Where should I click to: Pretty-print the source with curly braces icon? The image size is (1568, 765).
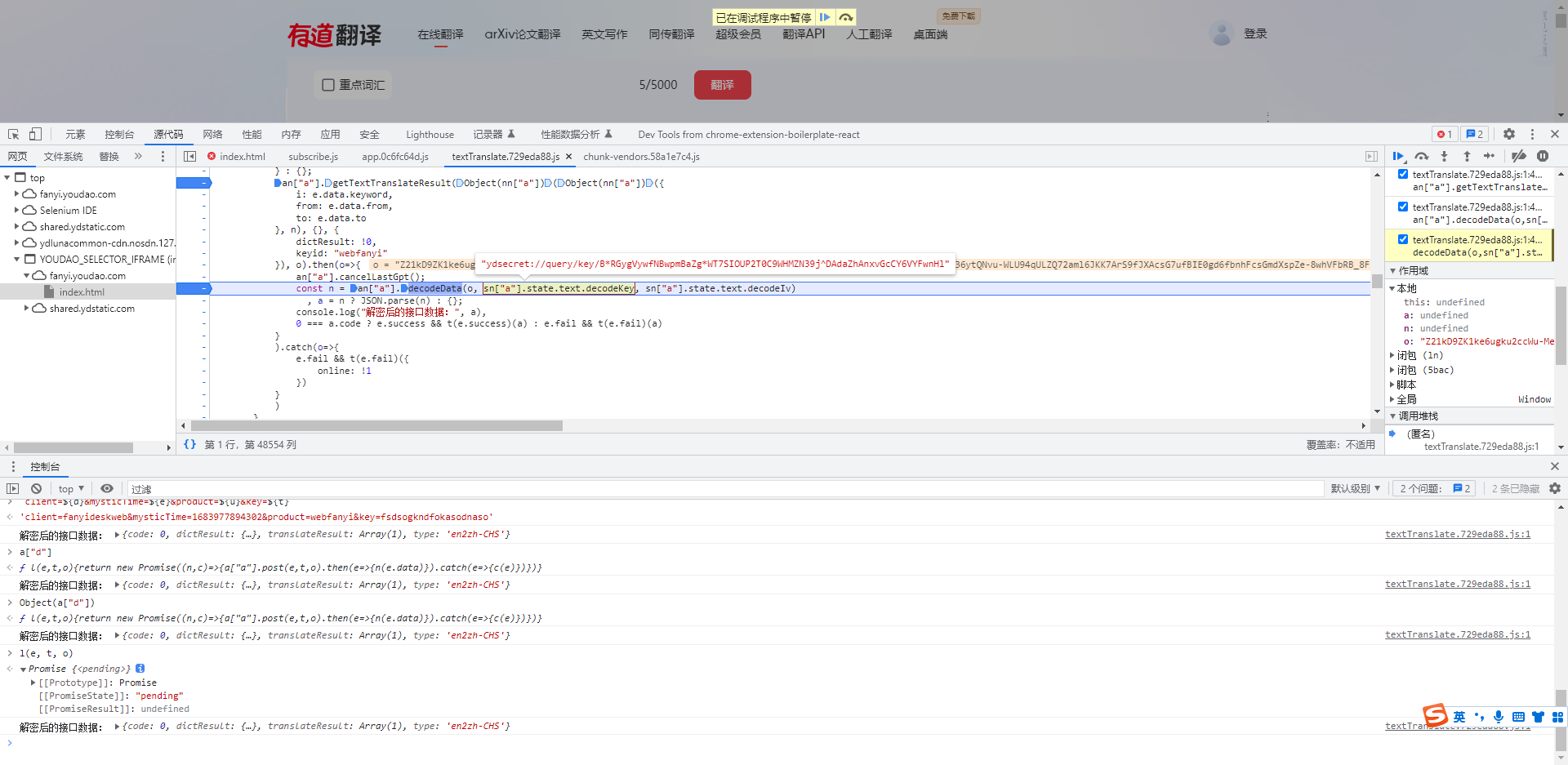[x=189, y=444]
